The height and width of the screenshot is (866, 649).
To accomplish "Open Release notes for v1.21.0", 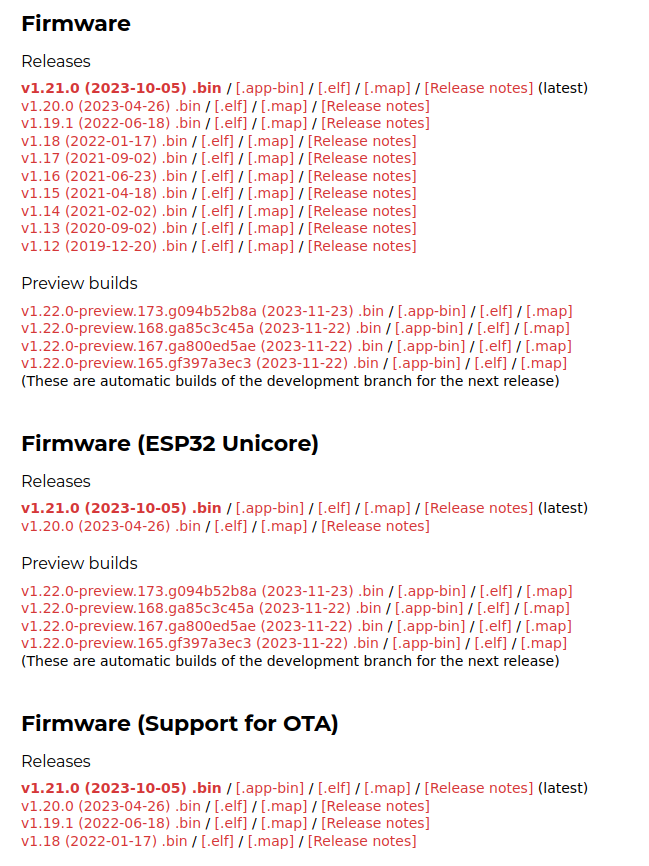I will pyautogui.click(x=477, y=88).
